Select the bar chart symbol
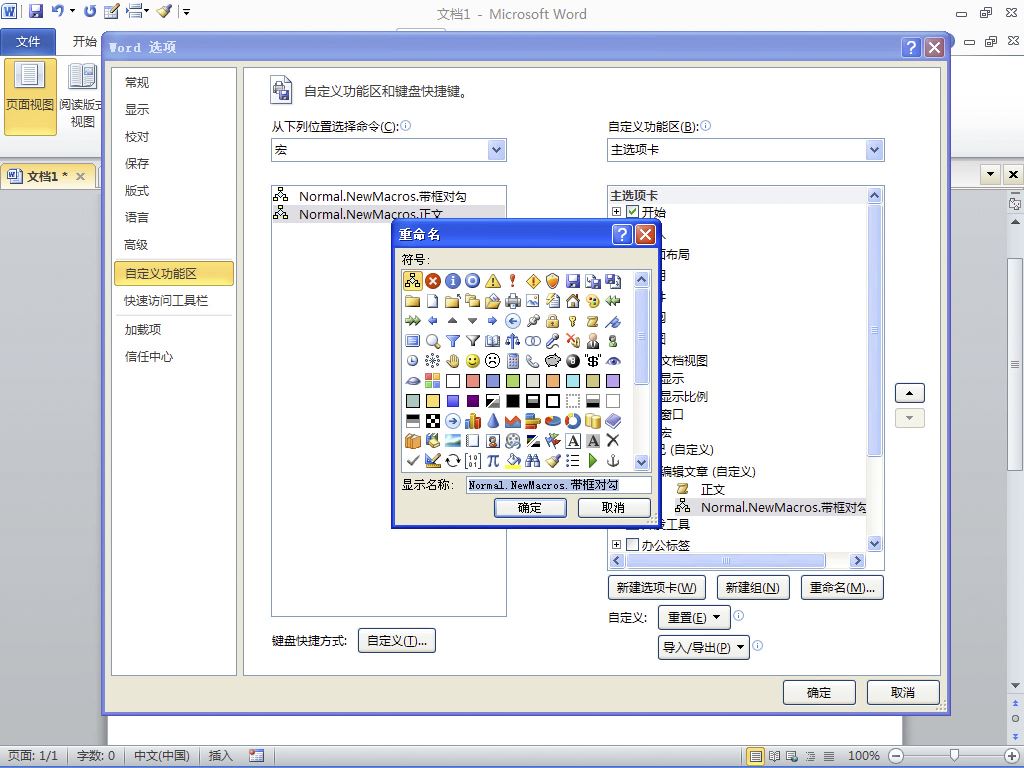 473,421
